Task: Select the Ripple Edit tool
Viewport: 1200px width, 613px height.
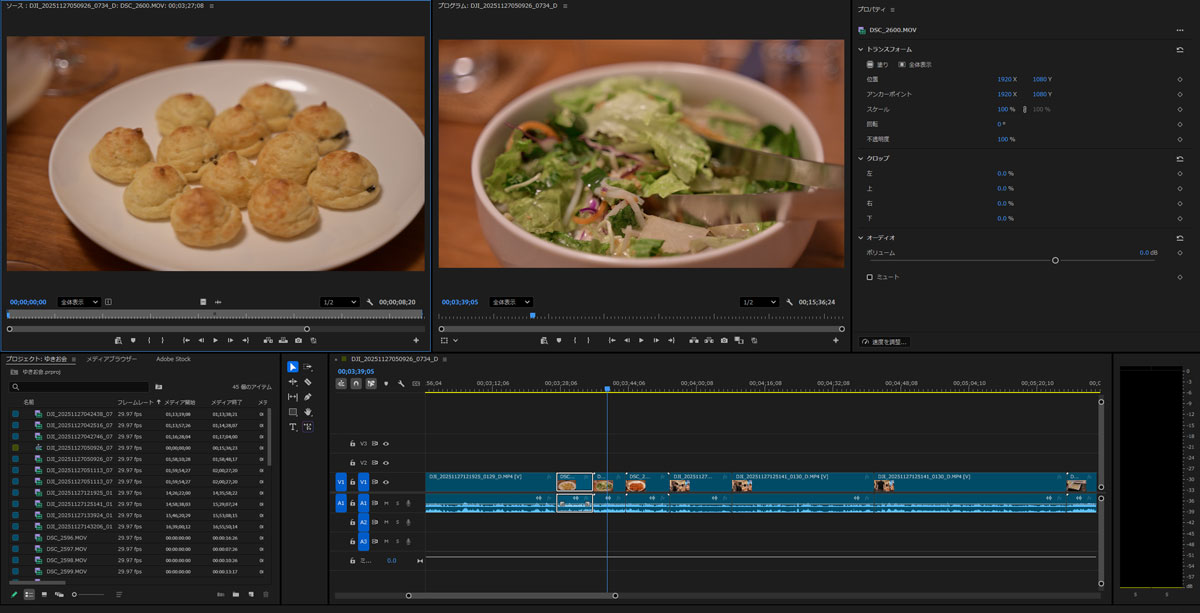Action: 293,382
